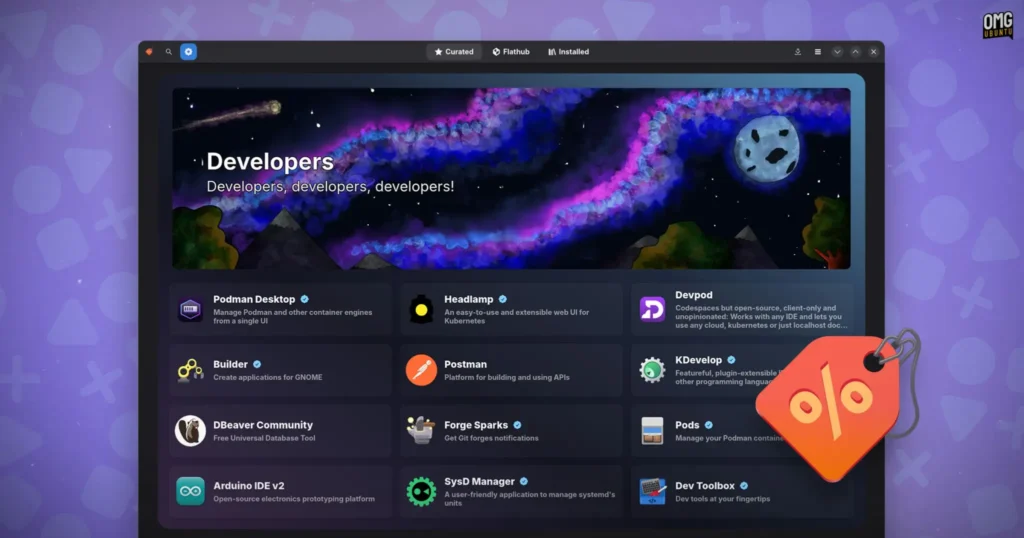Click the KDevelop gear icon
This screenshot has width=1024, height=538.
(652, 370)
